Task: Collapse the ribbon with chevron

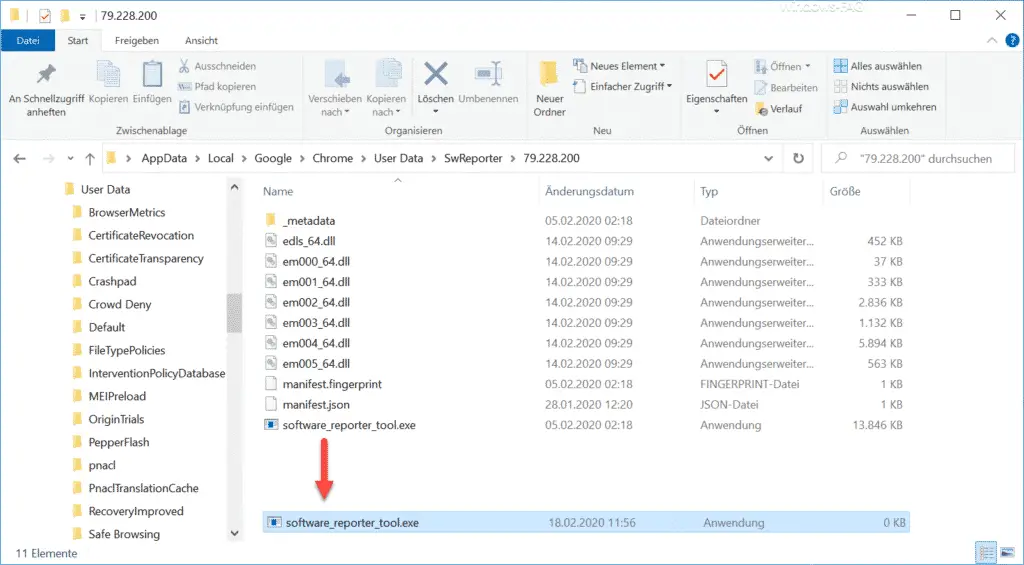Action: [992, 40]
